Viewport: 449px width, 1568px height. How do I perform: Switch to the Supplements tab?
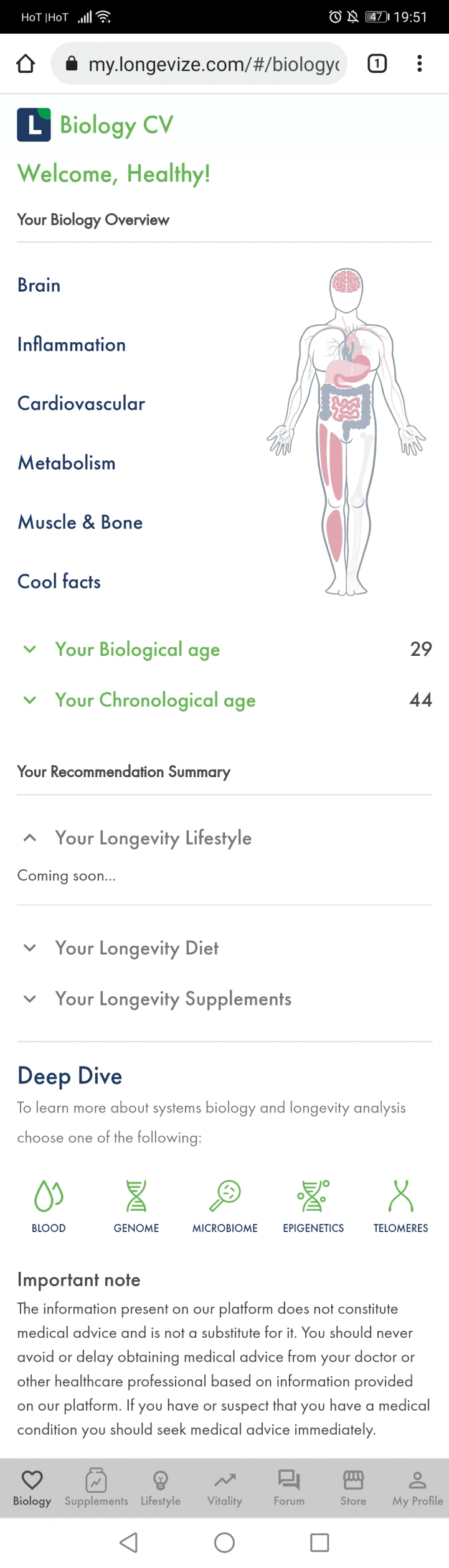(x=97, y=1486)
